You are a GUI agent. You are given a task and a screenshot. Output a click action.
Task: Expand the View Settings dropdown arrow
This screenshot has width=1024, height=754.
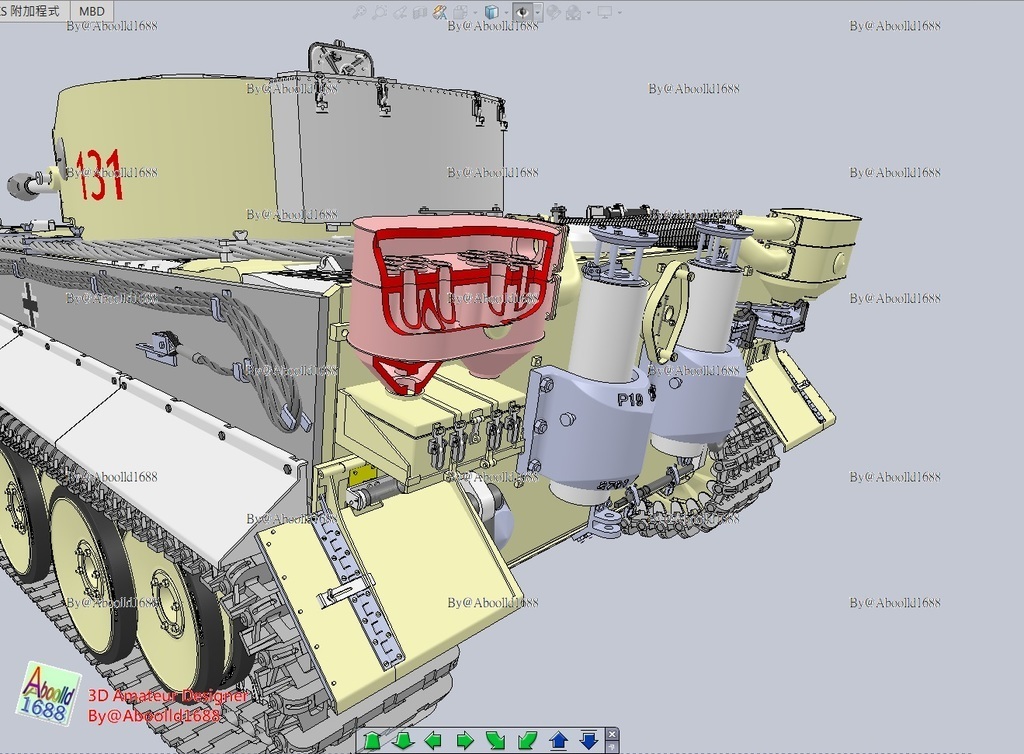[x=619, y=12]
